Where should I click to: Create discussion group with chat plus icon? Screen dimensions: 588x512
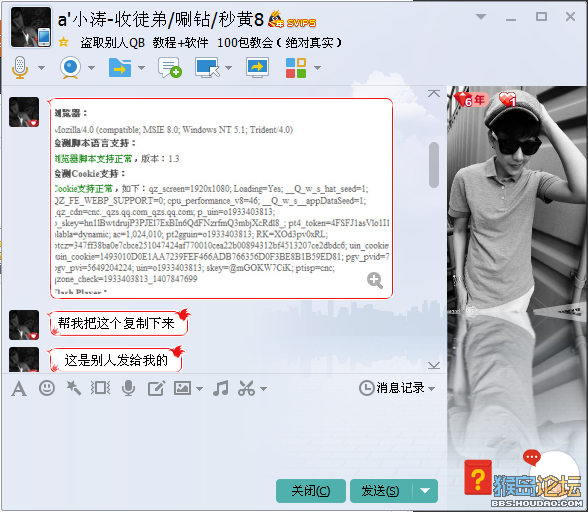(x=170, y=68)
